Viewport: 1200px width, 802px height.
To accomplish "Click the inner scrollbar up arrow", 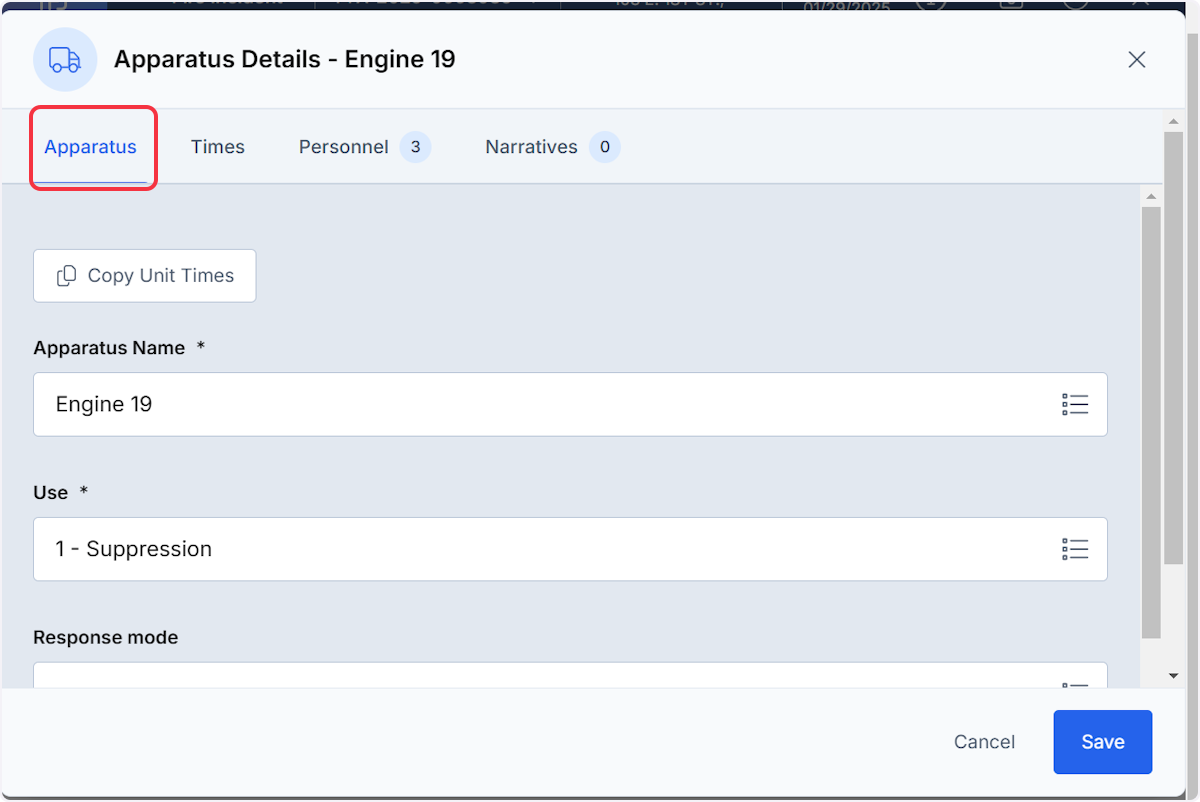I will [1150, 196].
